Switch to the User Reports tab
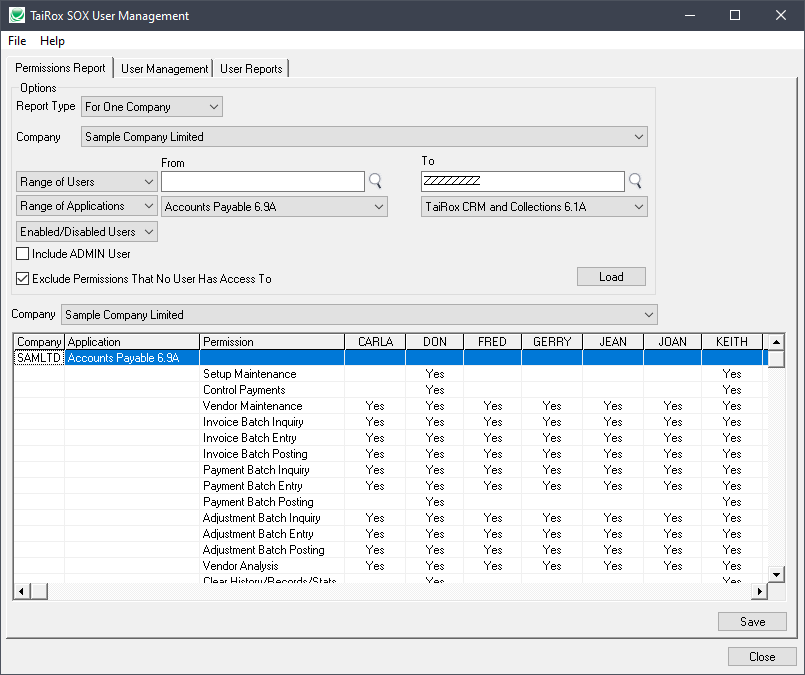Viewport: 805px width, 675px height. click(251, 69)
